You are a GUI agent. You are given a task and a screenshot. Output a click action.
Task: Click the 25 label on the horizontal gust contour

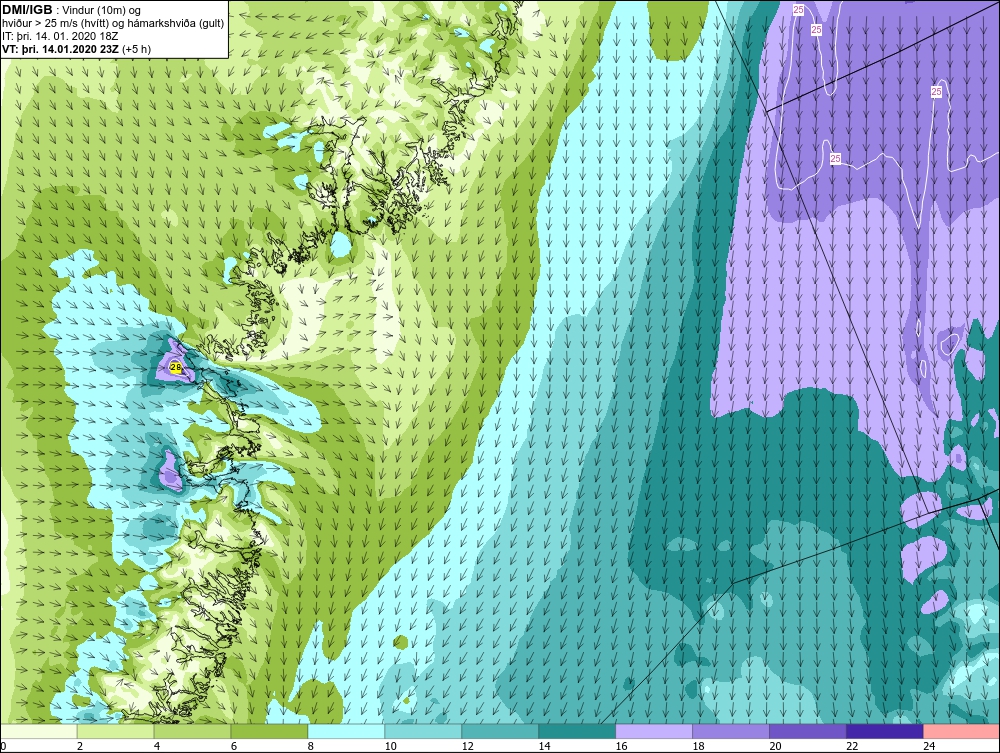point(835,159)
